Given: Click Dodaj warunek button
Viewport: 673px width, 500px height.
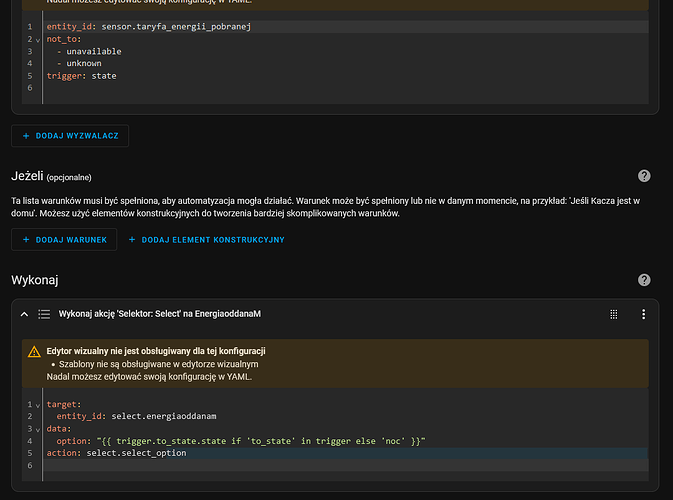Looking at the screenshot, I should pos(64,239).
